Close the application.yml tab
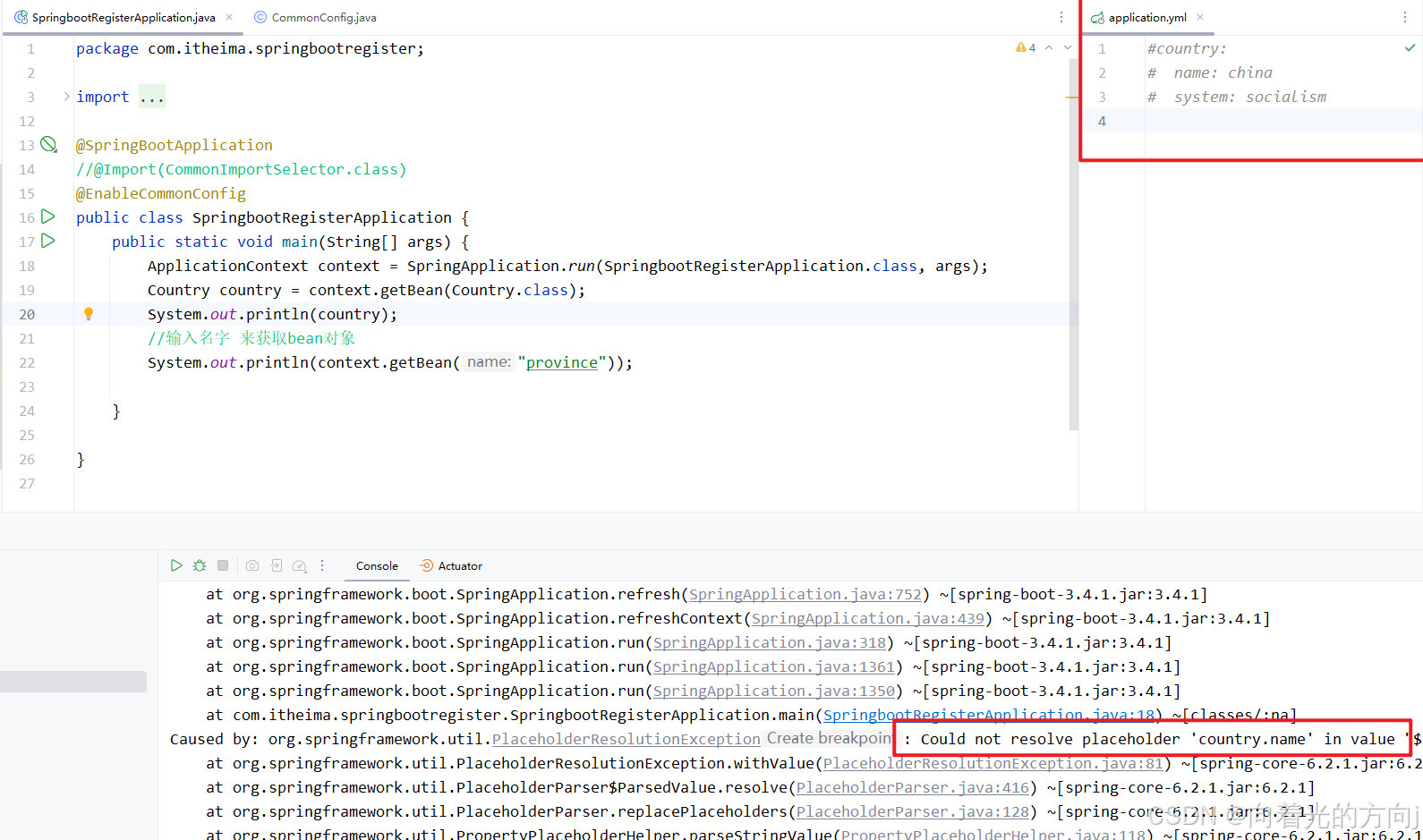 point(1200,17)
